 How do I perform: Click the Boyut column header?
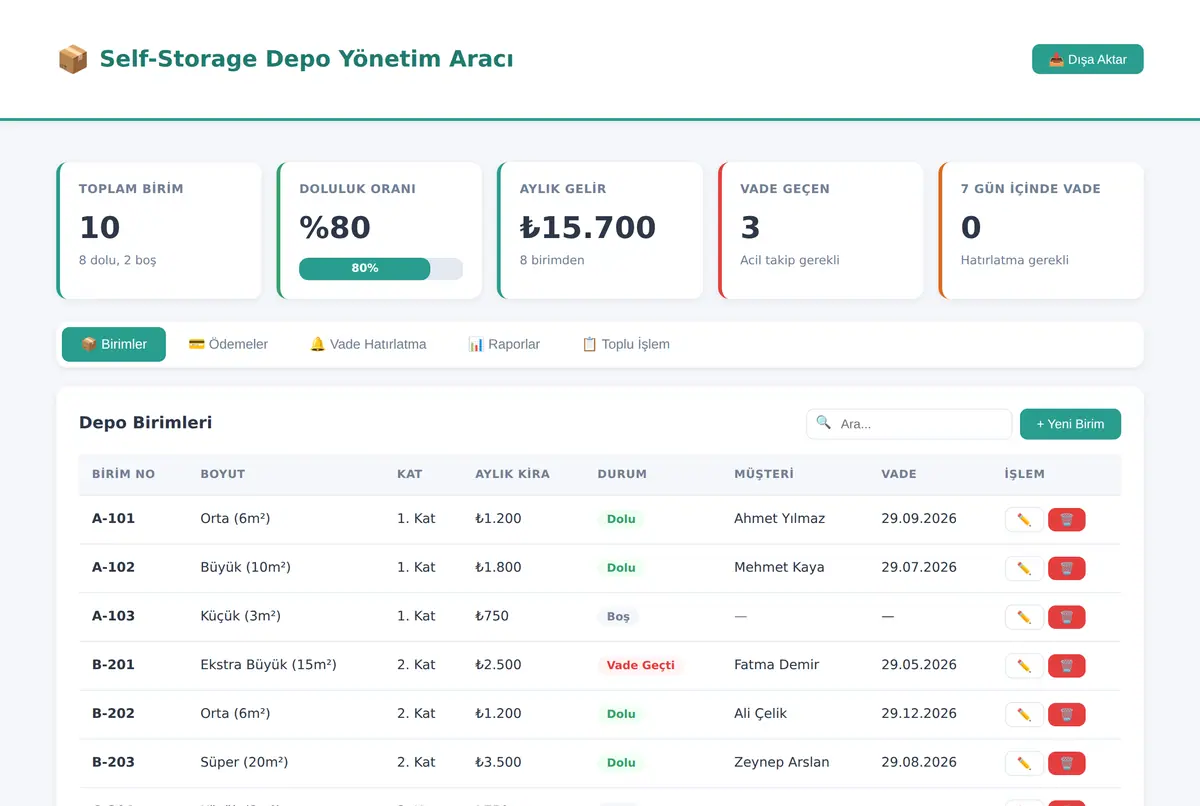click(223, 474)
